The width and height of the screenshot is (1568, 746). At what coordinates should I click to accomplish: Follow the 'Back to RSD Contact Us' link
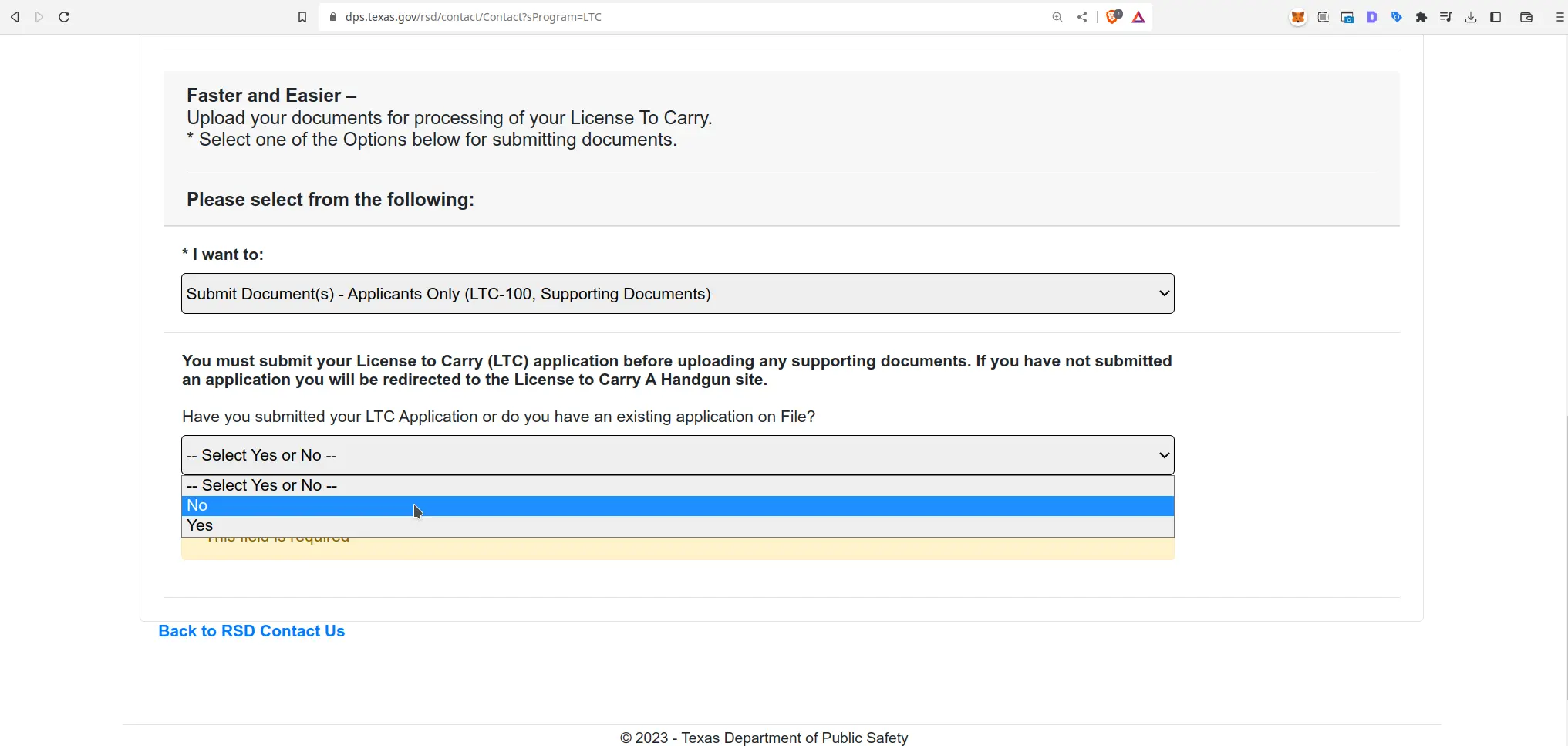(251, 631)
